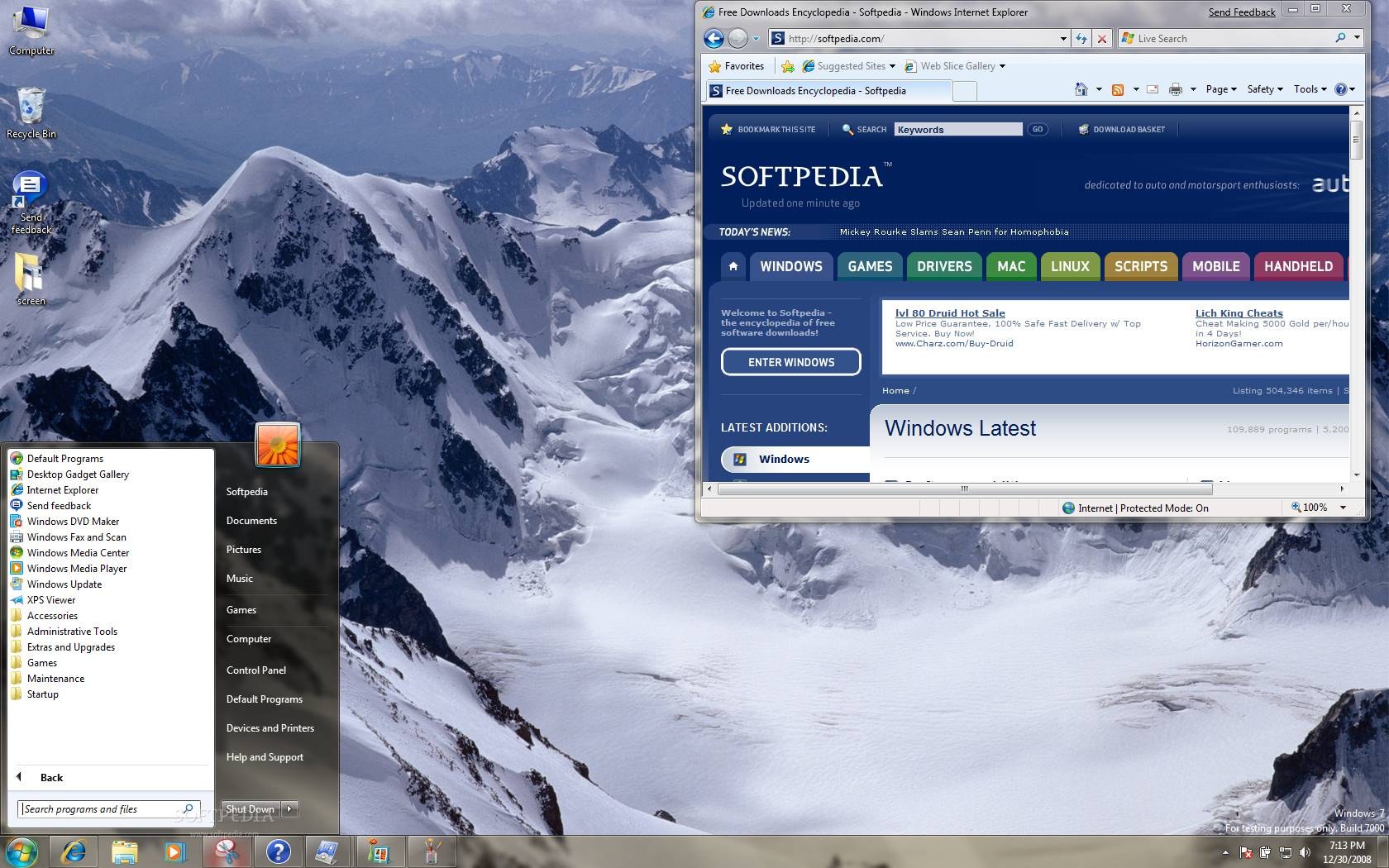Select the Free Downloads Encyclopedia browser tab
Image resolution: width=1389 pixels, height=868 pixels.
[828, 91]
